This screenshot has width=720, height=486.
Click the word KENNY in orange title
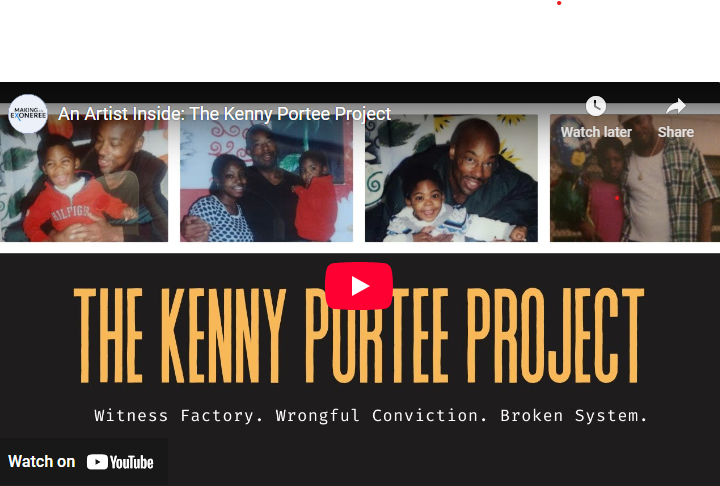point(224,336)
